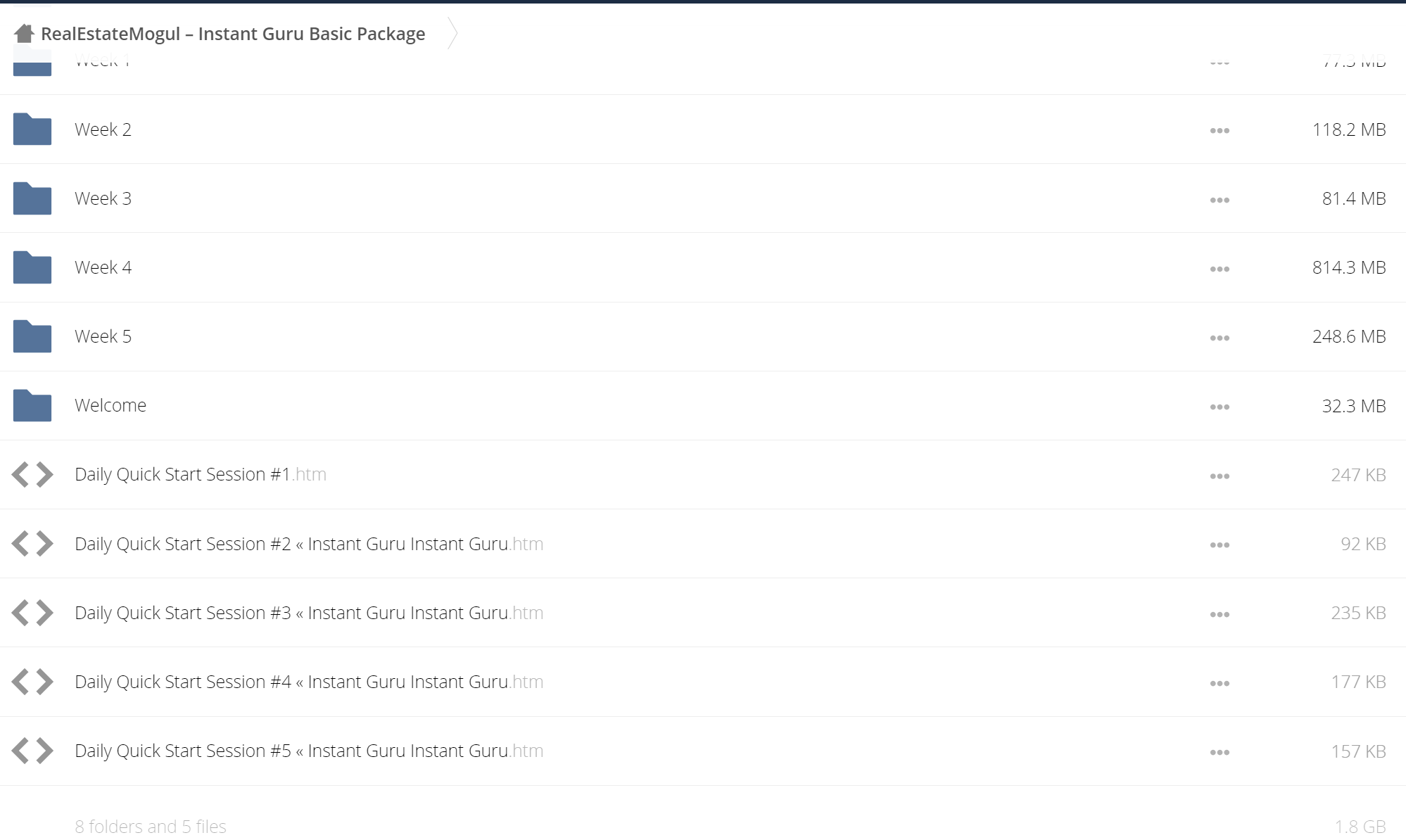This screenshot has width=1406, height=840.
Task: Open the Week 5 folder icon
Action: click(x=32, y=336)
